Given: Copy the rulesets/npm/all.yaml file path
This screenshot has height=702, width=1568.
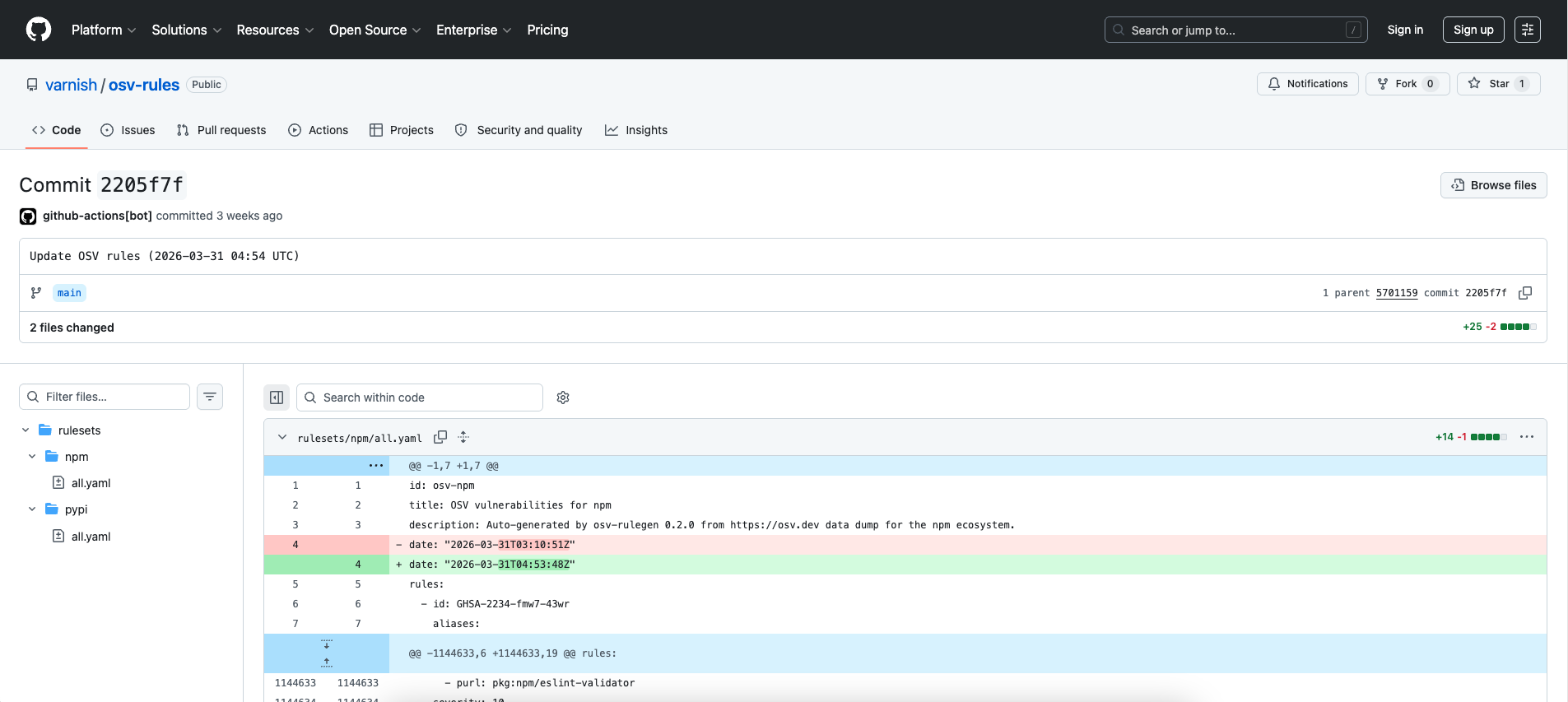Looking at the screenshot, I should (x=440, y=437).
